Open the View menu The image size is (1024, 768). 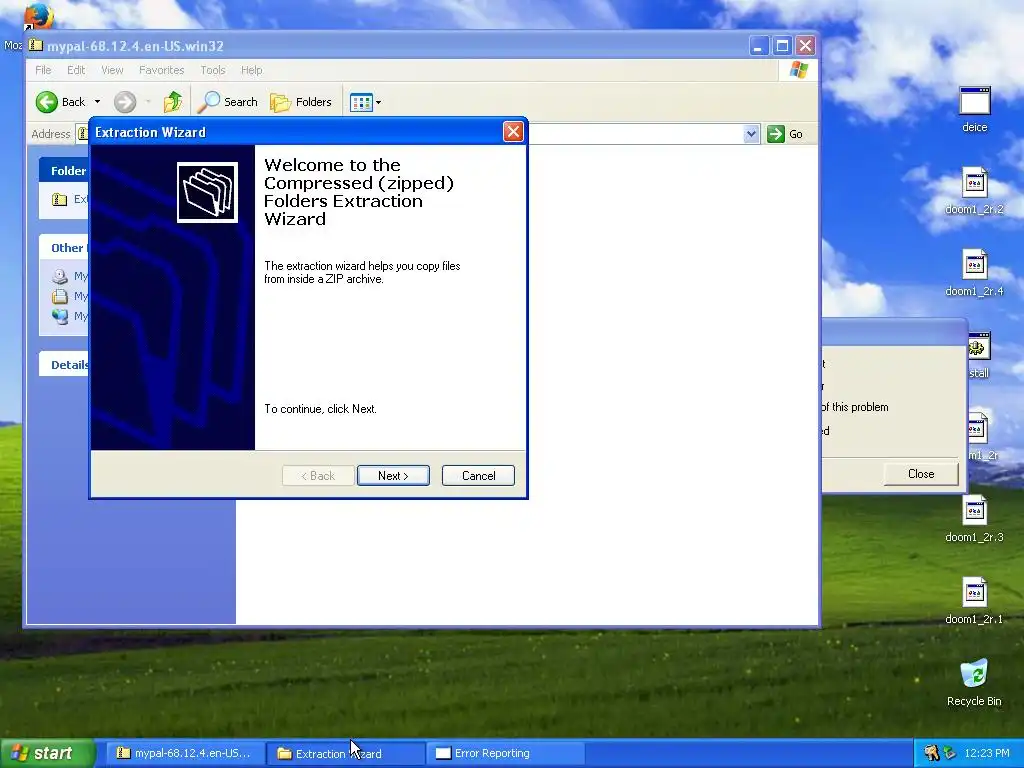112,70
